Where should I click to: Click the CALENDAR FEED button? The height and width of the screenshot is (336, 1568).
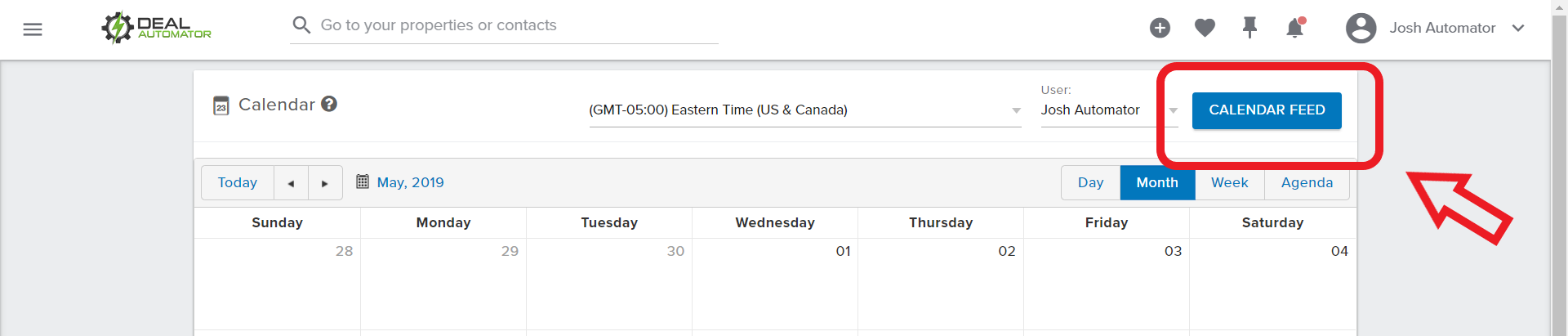[x=1267, y=110]
